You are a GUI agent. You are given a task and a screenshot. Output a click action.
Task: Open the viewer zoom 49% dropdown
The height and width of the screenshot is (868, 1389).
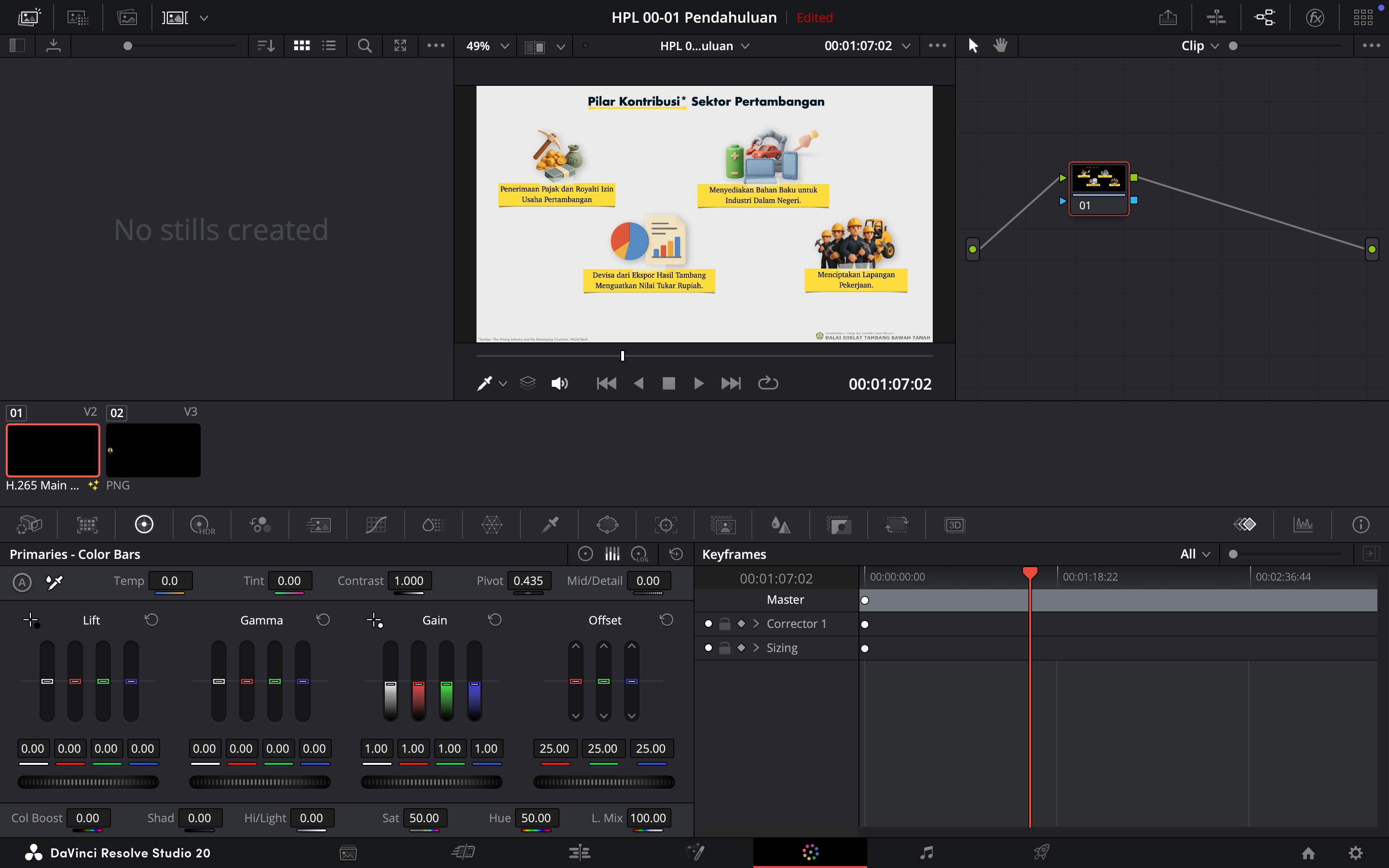click(x=487, y=46)
